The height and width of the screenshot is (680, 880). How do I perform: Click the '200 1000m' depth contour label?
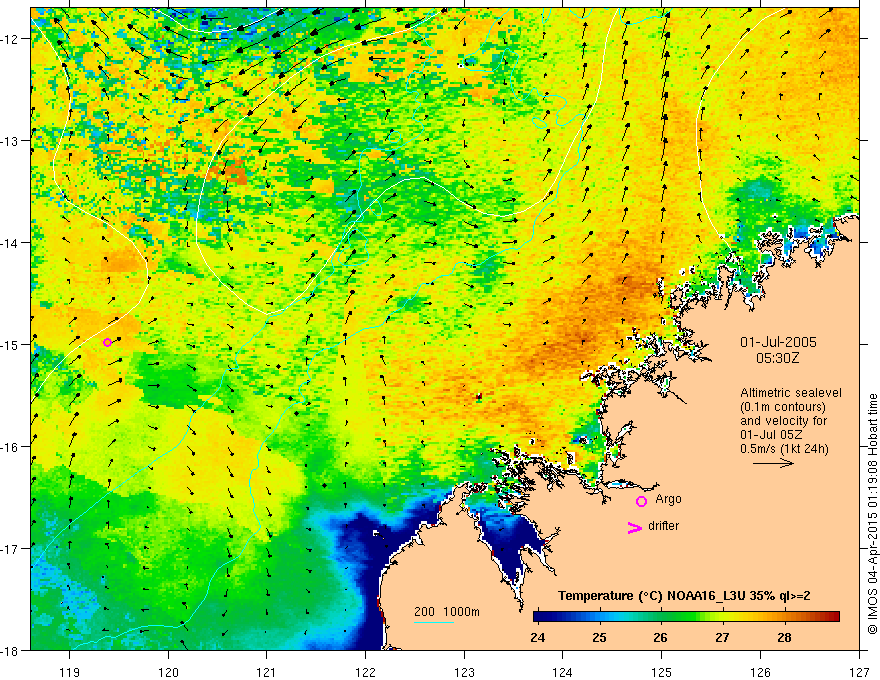pyautogui.click(x=447, y=612)
